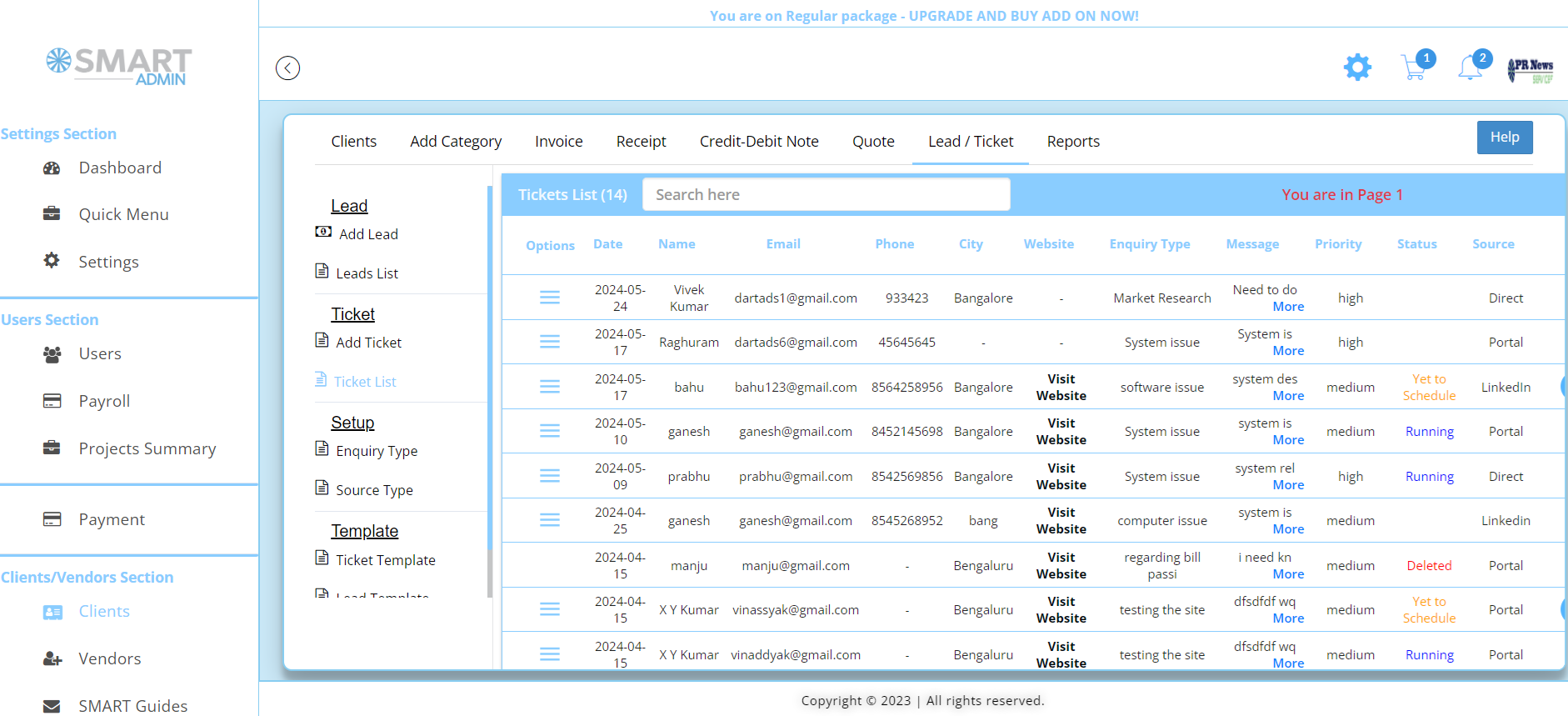Click More link in Vivek Kumar message
Viewport: 1568px width, 716px height.
(1288, 307)
